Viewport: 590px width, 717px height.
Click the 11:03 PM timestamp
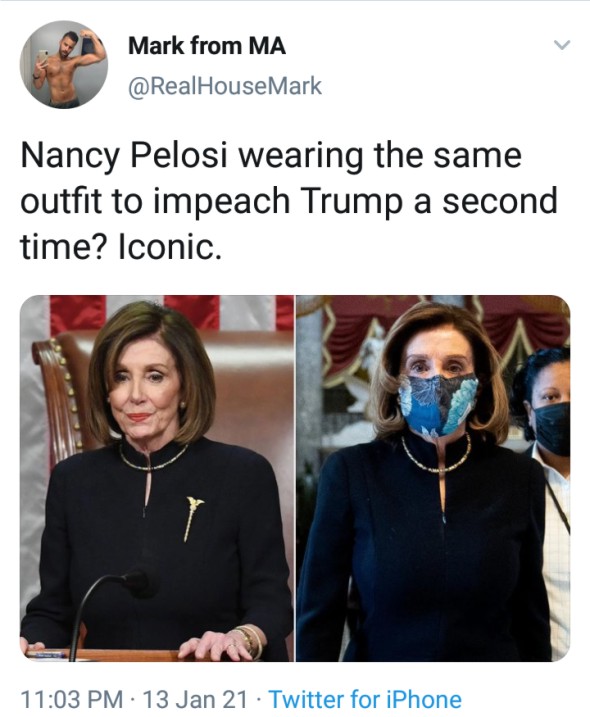coord(72,699)
